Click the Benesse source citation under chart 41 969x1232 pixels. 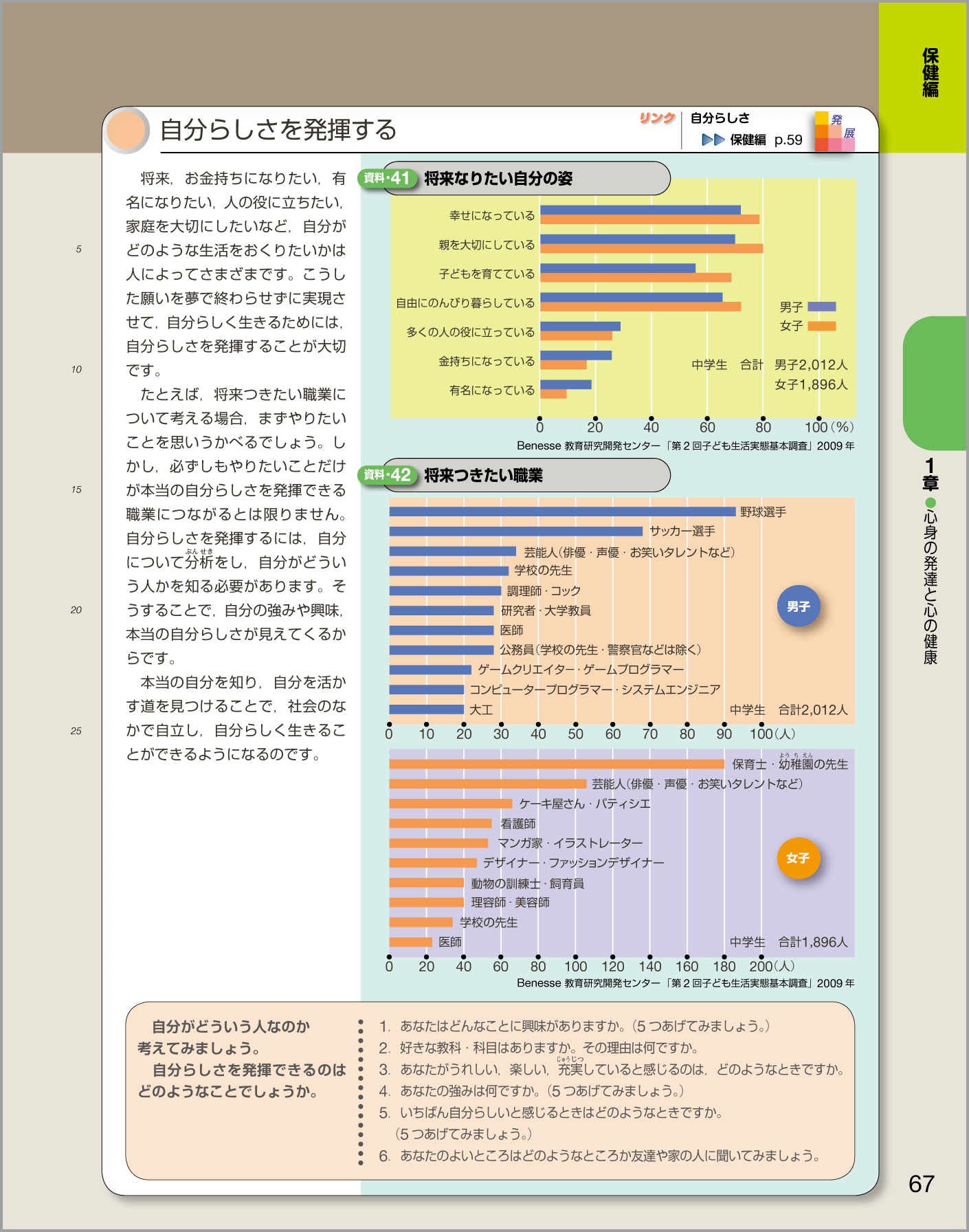click(x=686, y=446)
